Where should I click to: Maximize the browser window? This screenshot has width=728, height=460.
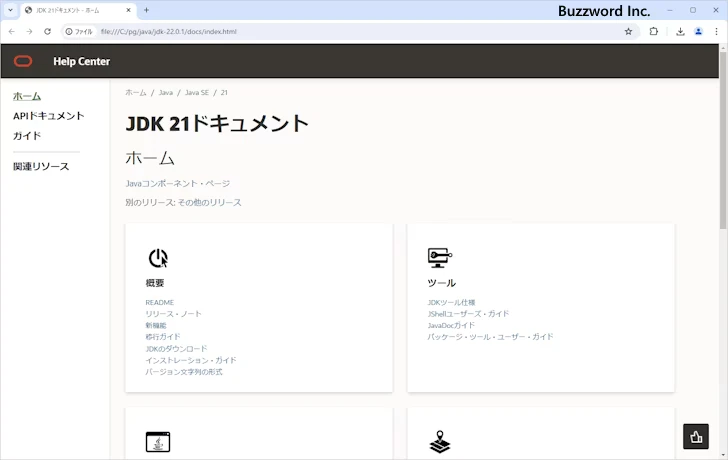693,10
